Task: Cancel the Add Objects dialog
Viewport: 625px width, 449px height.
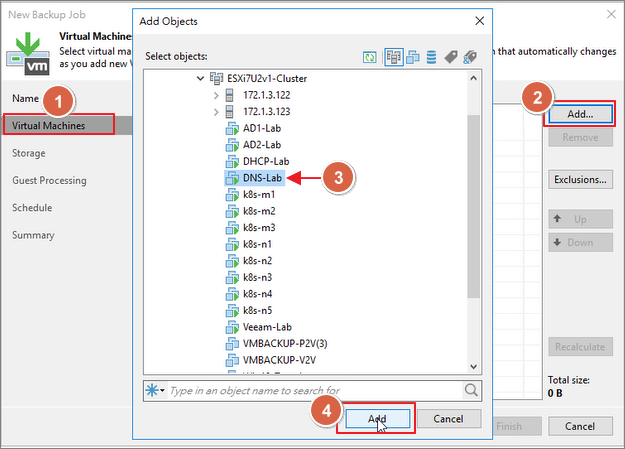Action: click(x=448, y=419)
